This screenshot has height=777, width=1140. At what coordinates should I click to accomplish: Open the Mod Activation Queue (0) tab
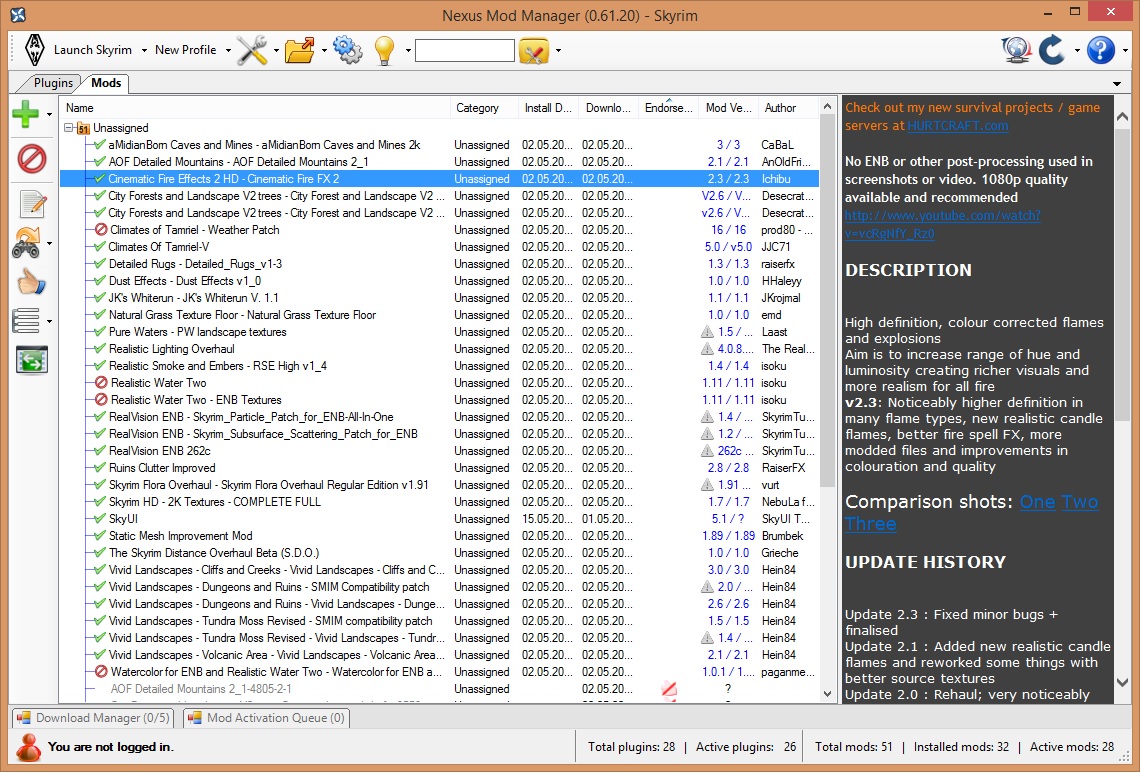click(x=268, y=718)
